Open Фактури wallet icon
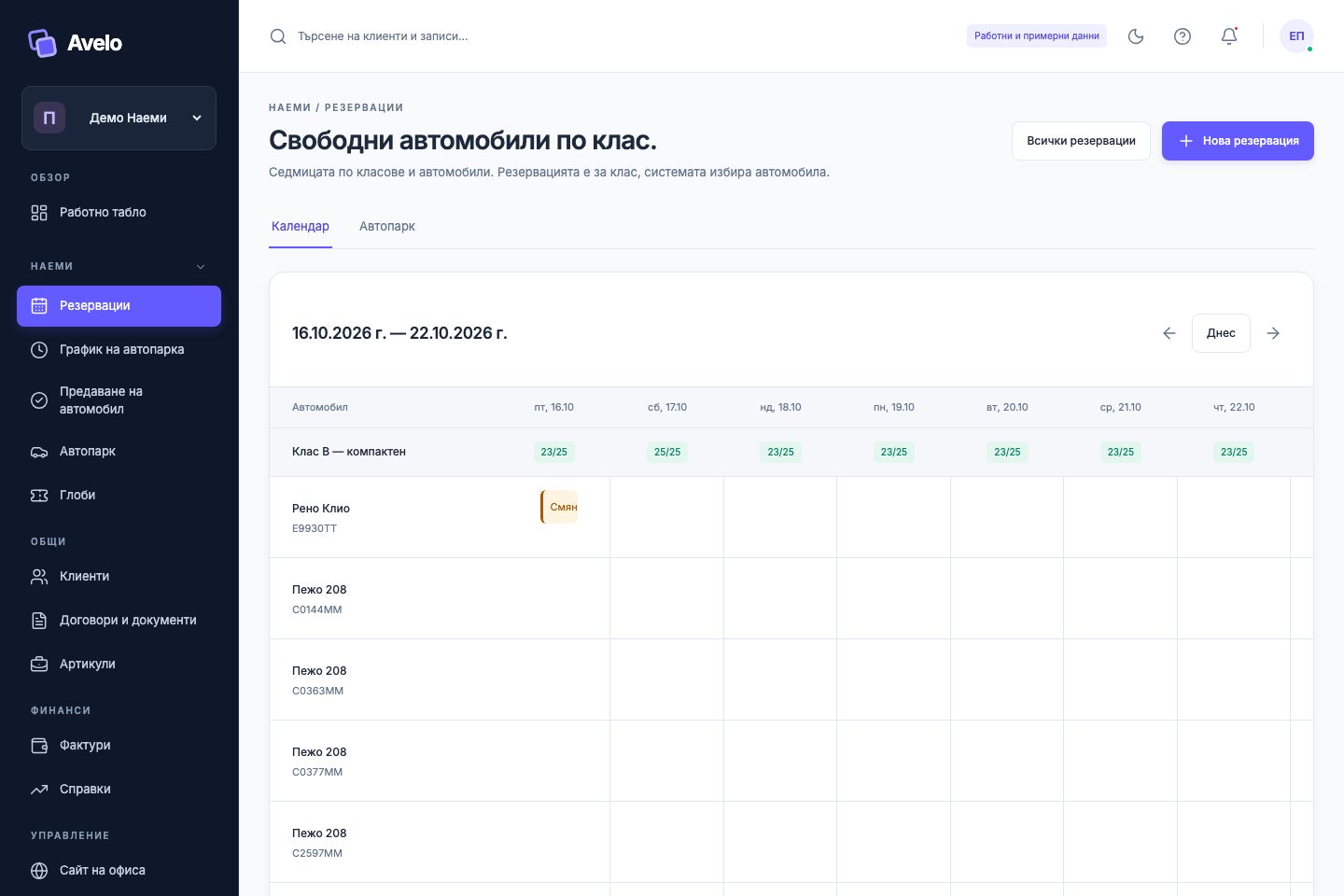This screenshot has height=896, width=1344. [x=39, y=746]
